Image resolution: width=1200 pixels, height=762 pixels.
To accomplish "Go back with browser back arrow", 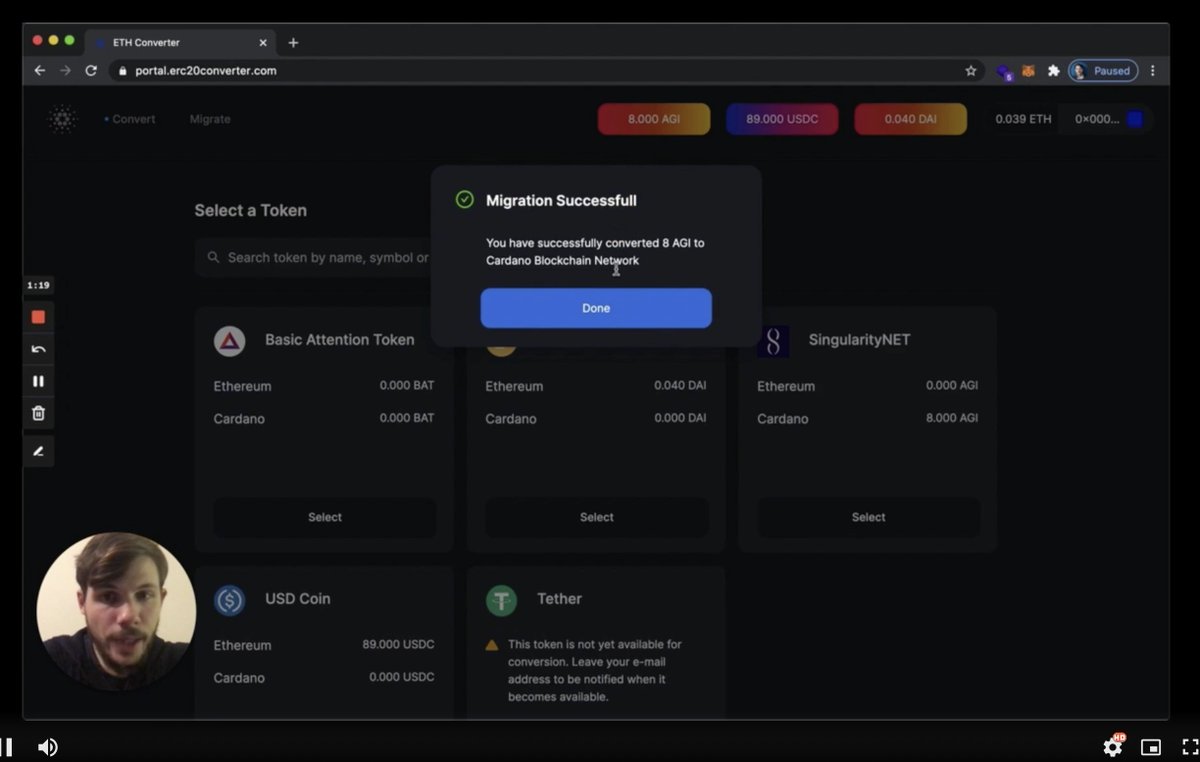I will (x=39, y=71).
